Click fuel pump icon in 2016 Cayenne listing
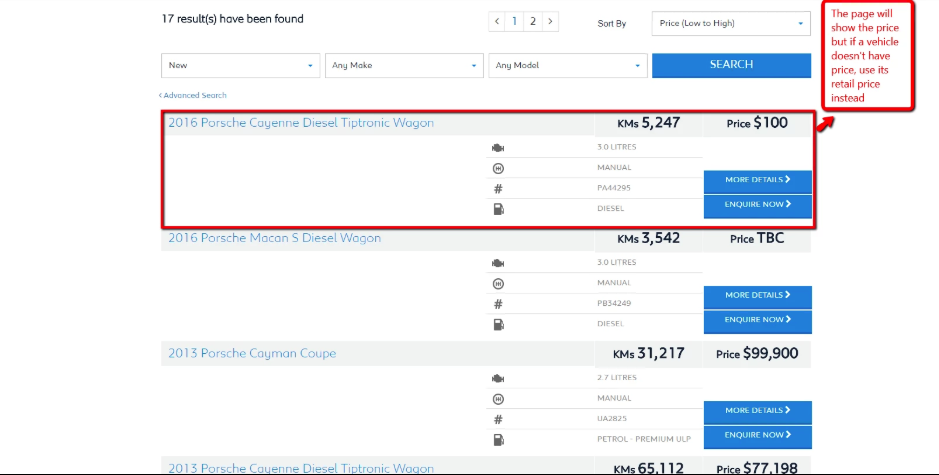939x475 pixels. point(498,209)
